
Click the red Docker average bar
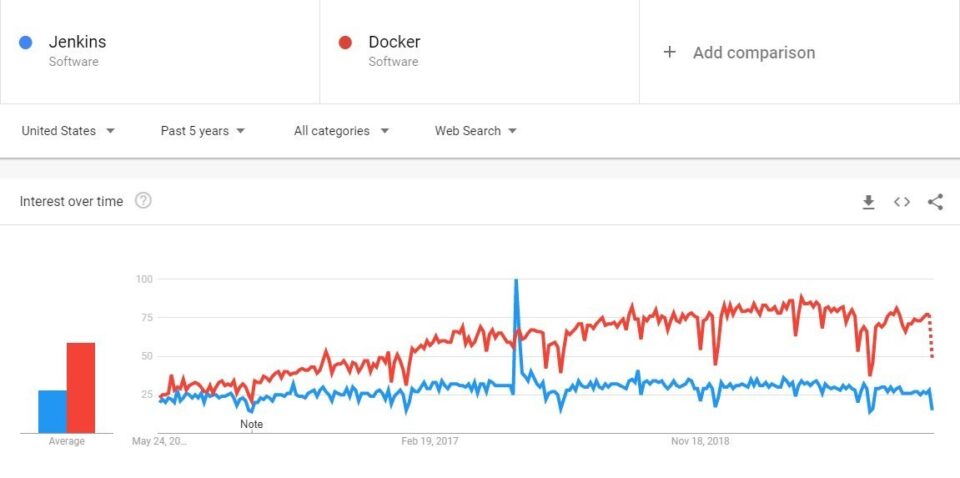pos(81,387)
